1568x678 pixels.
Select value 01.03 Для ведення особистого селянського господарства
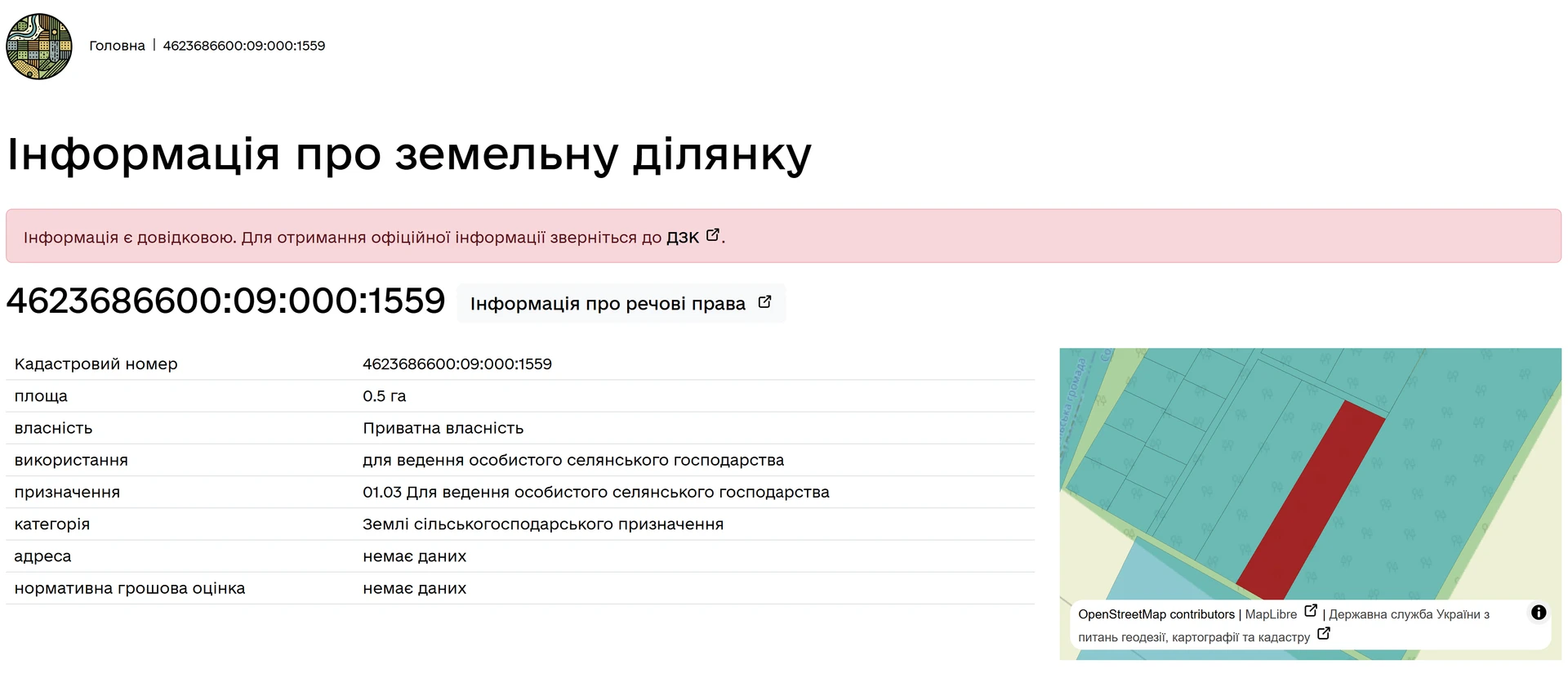596,493
